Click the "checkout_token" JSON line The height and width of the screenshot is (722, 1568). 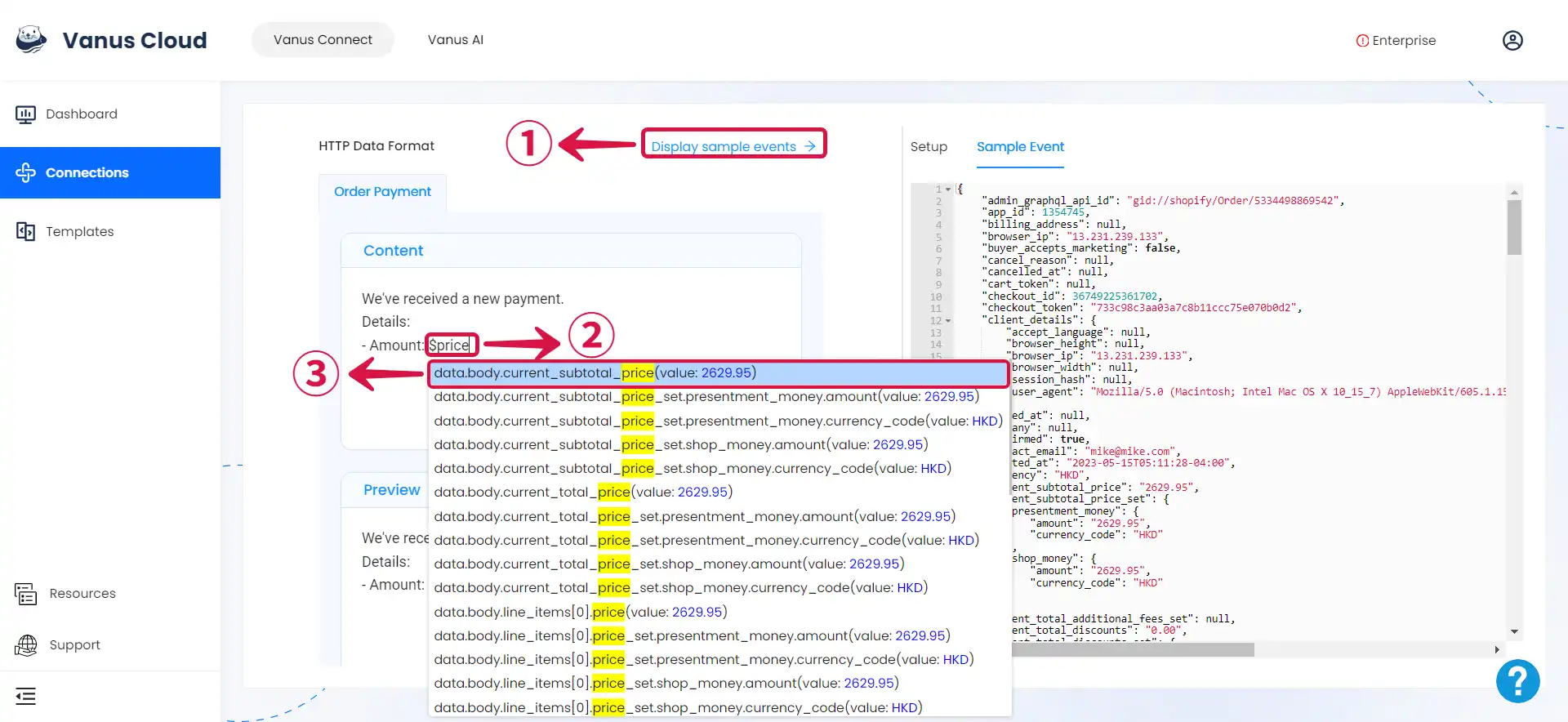1141,308
